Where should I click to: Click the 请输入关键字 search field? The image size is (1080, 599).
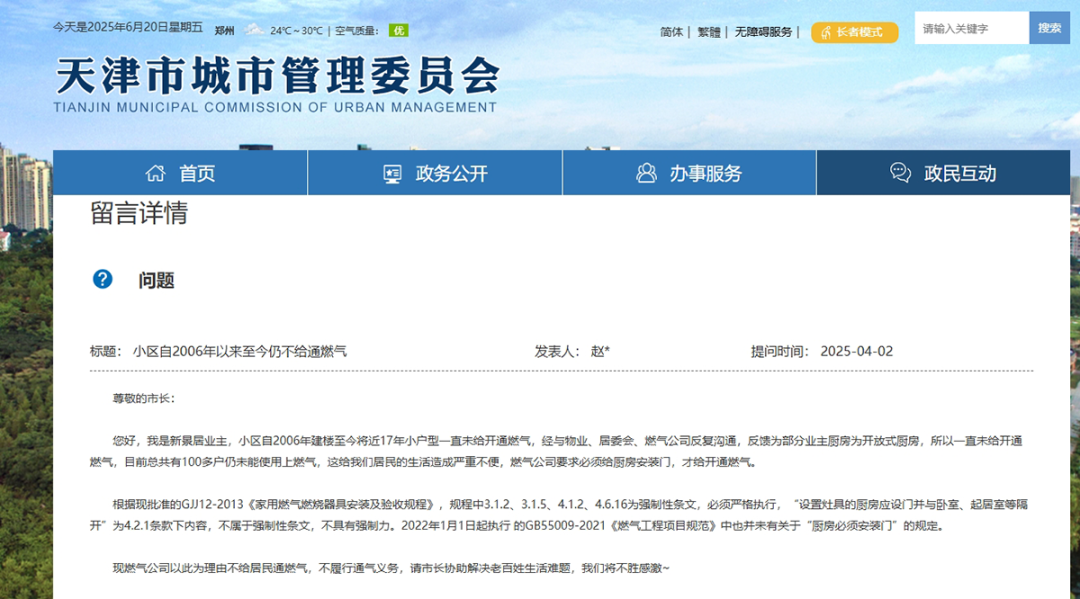click(x=971, y=28)
